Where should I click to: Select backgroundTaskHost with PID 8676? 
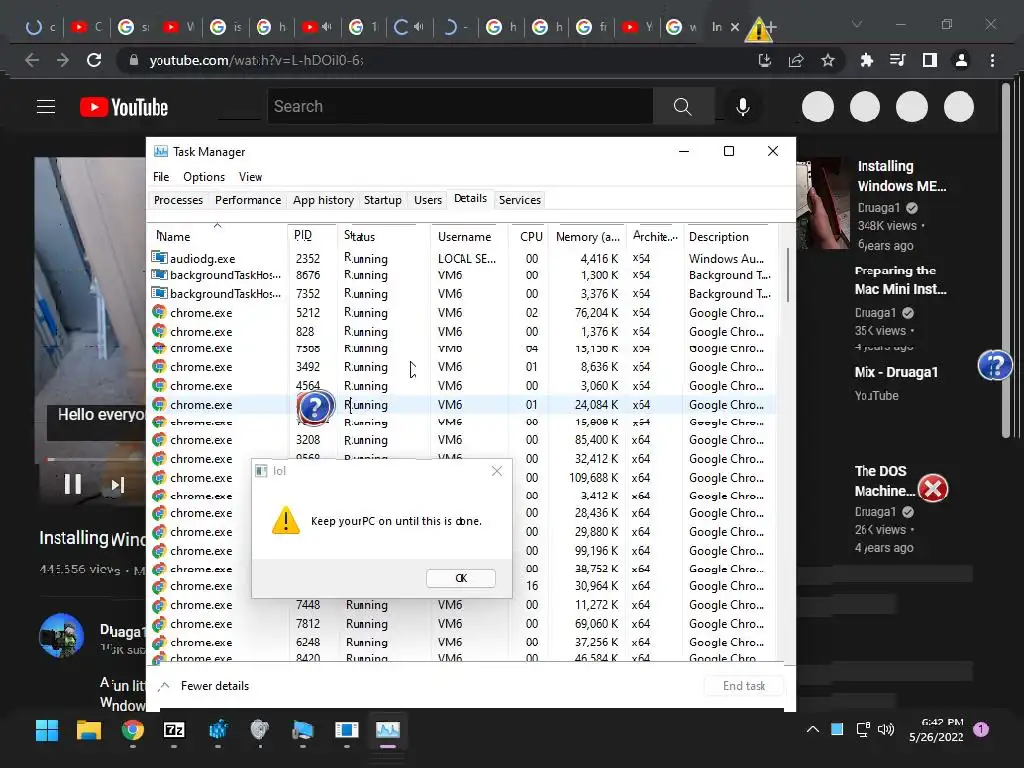464,275
